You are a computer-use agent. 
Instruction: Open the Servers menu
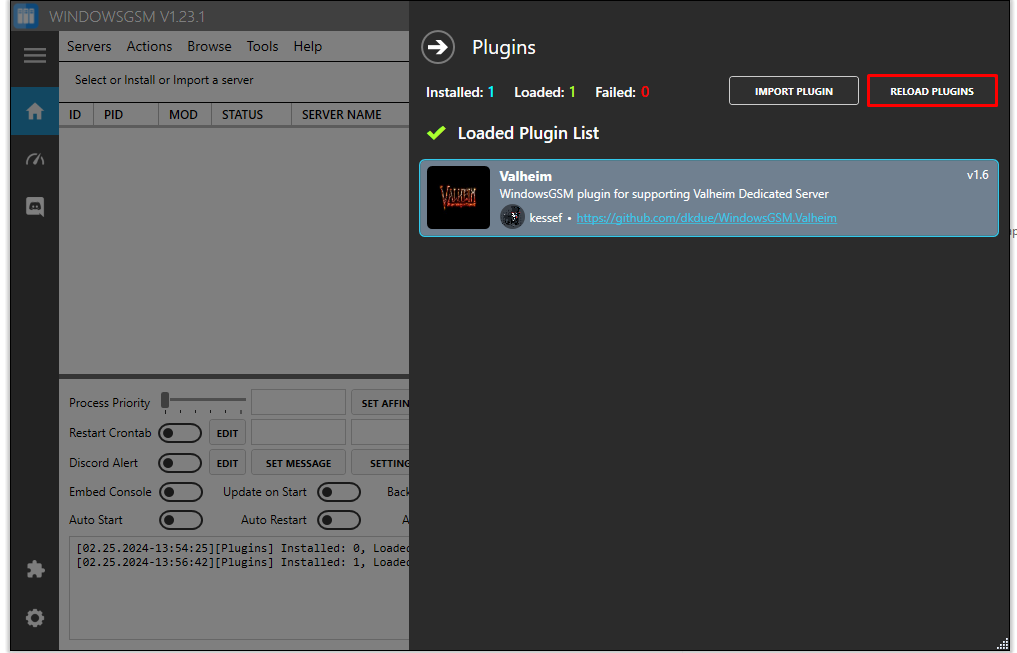[89, 47]
